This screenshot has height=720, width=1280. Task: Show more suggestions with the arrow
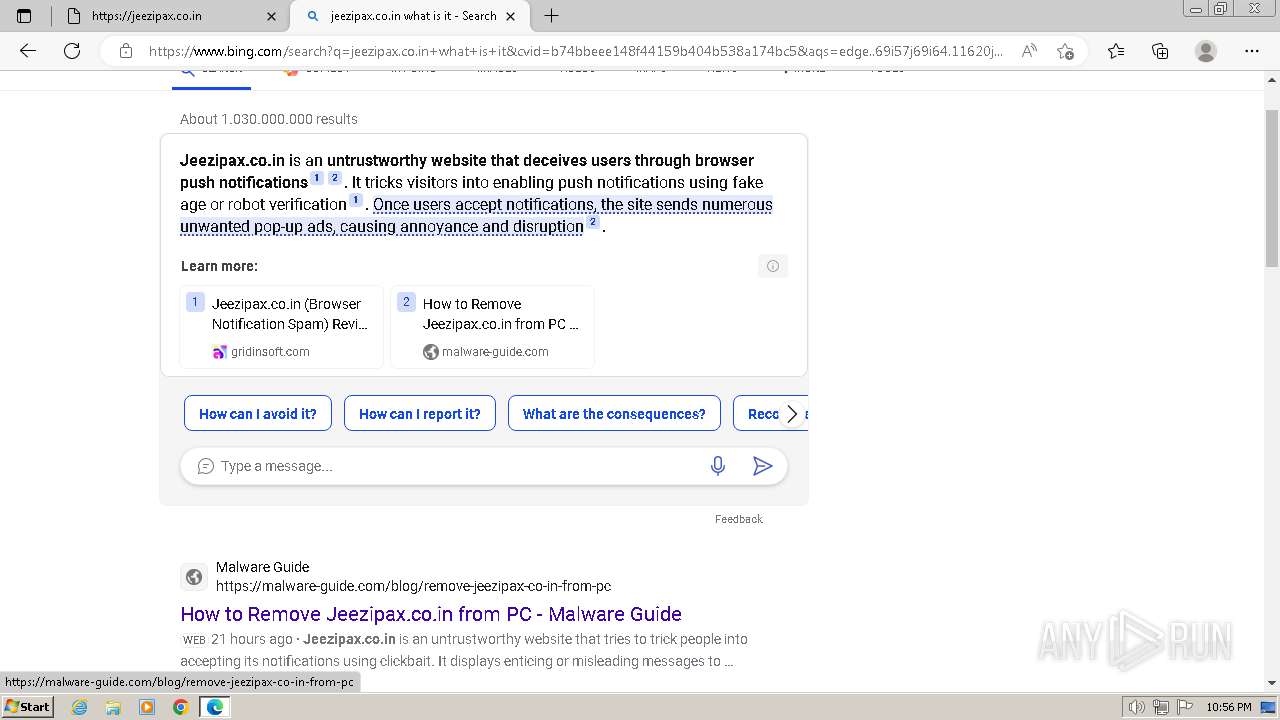[x=792, y=414]
